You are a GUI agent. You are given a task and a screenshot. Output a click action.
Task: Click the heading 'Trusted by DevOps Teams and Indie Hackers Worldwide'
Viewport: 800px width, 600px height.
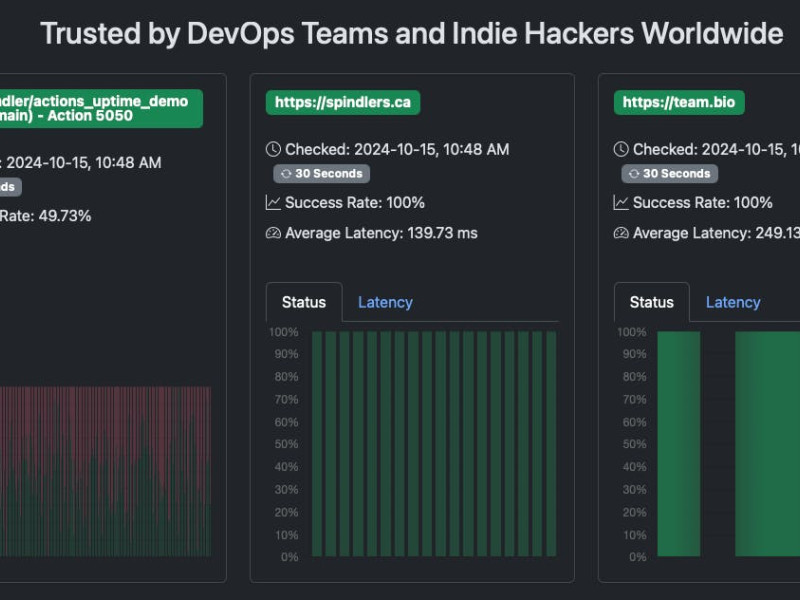412,34
